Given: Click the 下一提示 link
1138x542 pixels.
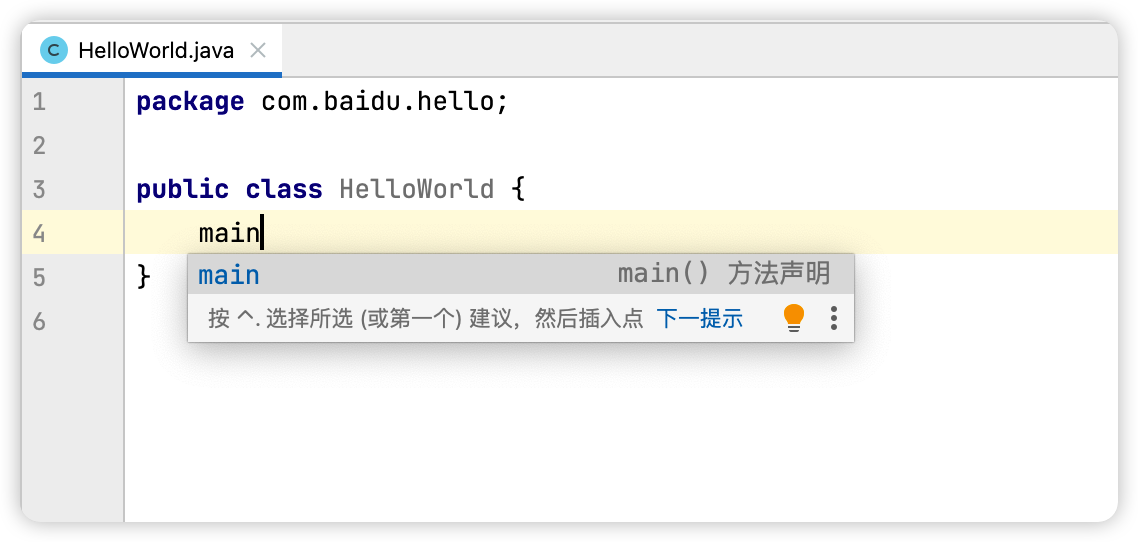Looking at the screenshot, I should [x=700, y=318].
